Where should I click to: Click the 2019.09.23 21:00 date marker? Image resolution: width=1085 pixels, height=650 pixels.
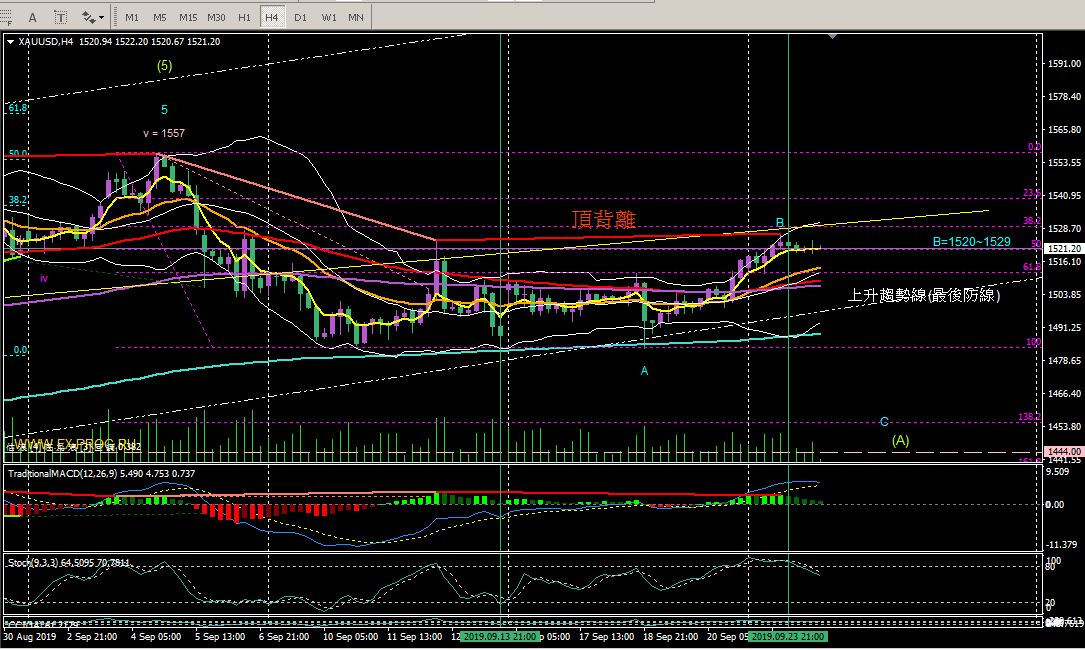click(x=789, y=635)
